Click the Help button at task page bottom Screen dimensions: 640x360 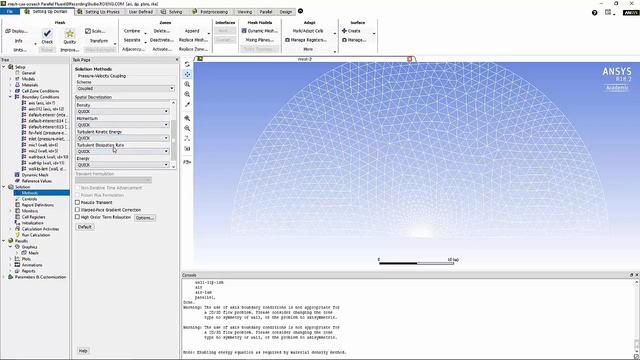tap(83, 351)
